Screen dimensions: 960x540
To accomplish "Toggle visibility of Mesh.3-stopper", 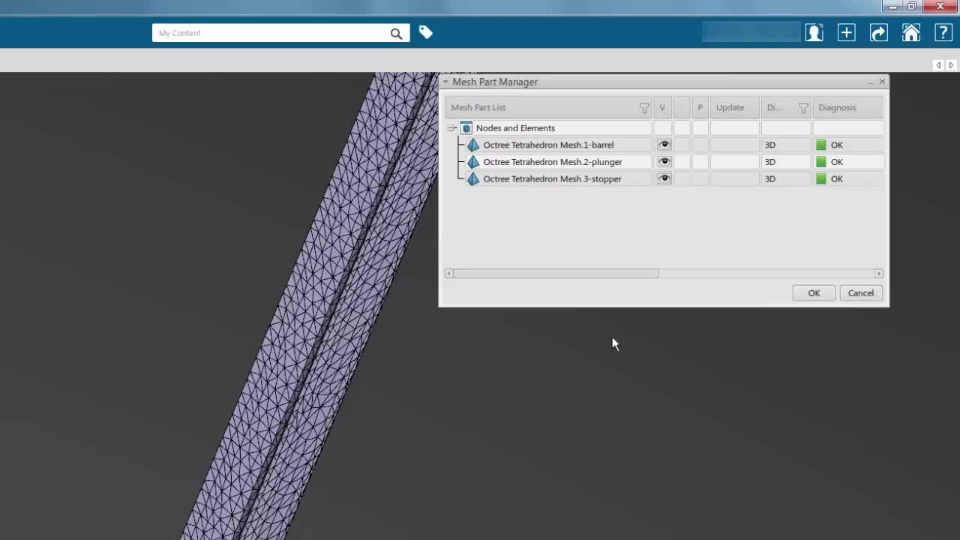I will (x=664, y=179).
